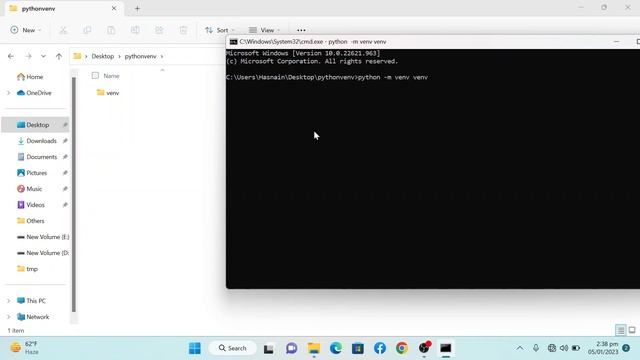Click the Delete trash icon in Explorer toolbar
The width and height of the screenshot is (640, 360).
tap(183, 30)
